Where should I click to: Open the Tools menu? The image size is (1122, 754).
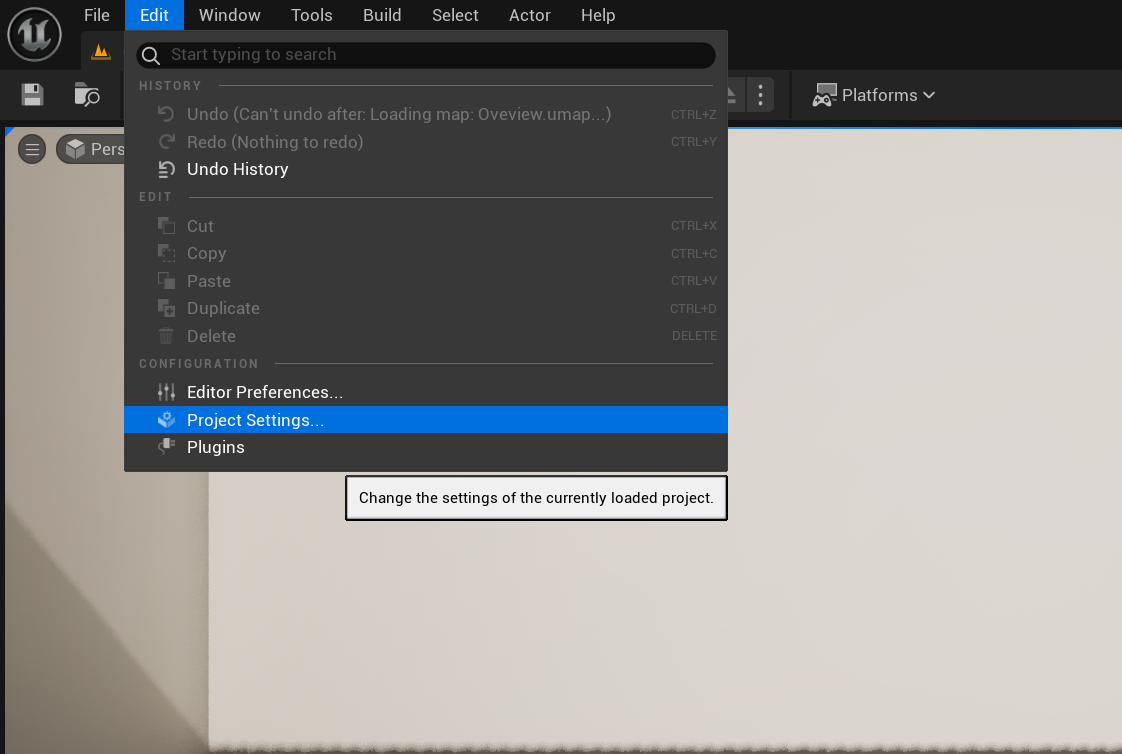311,15
